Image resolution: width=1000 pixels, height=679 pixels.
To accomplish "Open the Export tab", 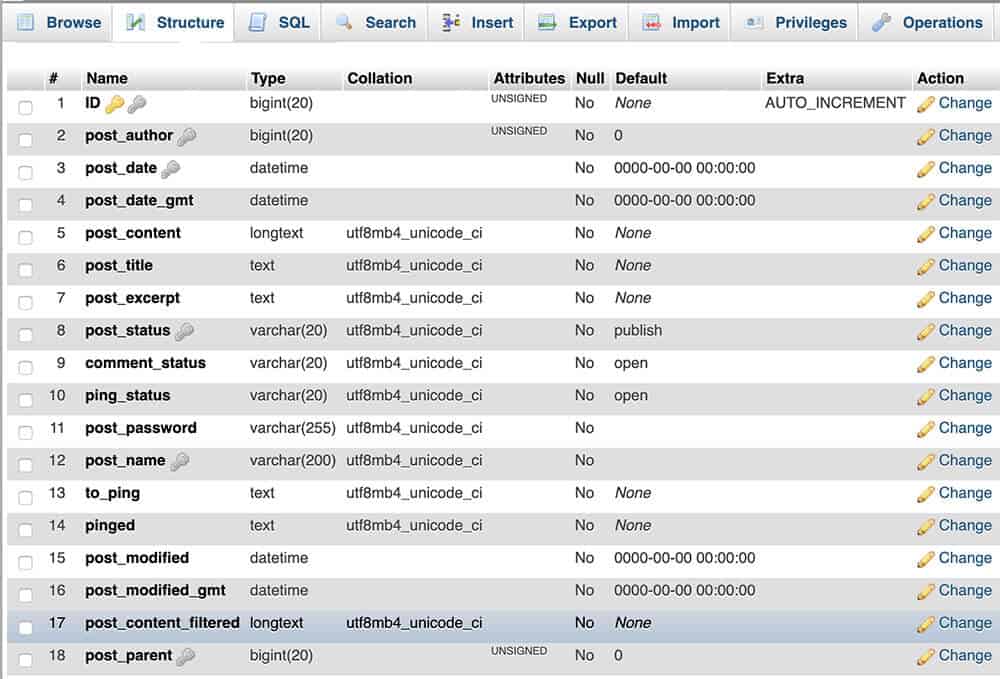I will 577,22.
